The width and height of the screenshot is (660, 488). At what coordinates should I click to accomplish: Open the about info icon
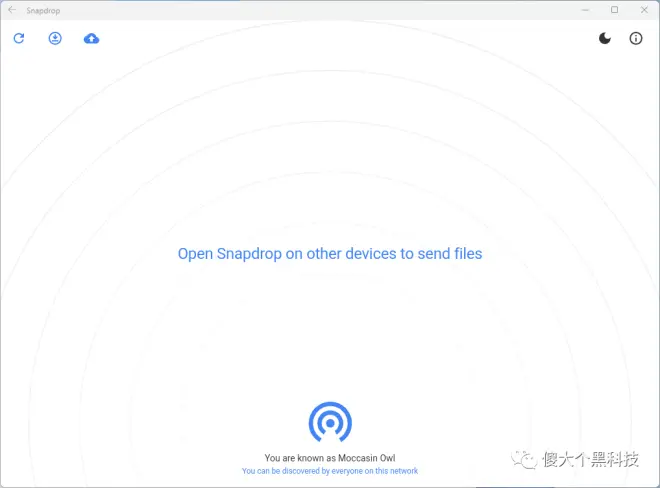636,38
